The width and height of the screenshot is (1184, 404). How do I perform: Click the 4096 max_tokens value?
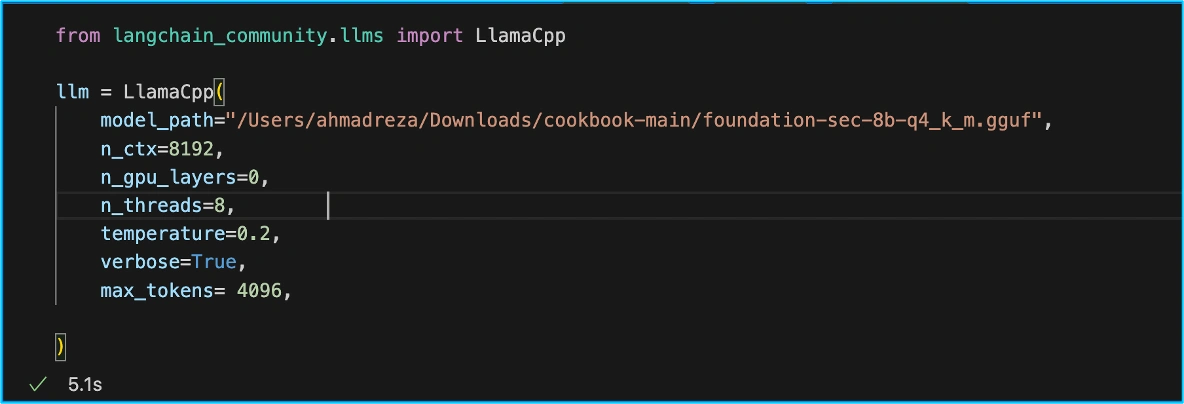[262, 291]
